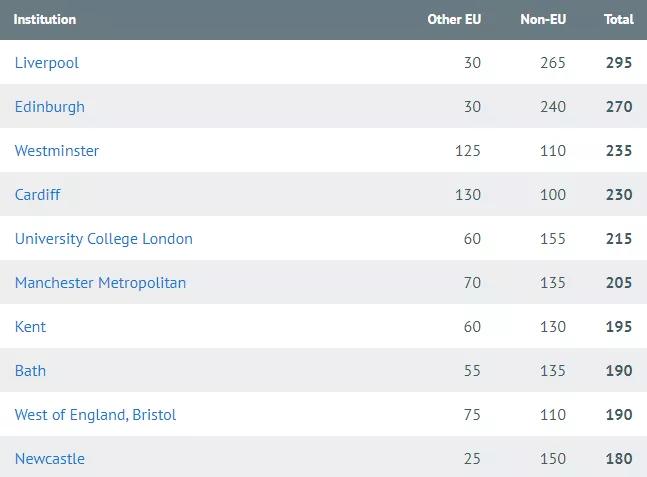Click Cardiff's Other EU value 130
The image size is (647, 477).
[x=468, y=195]
